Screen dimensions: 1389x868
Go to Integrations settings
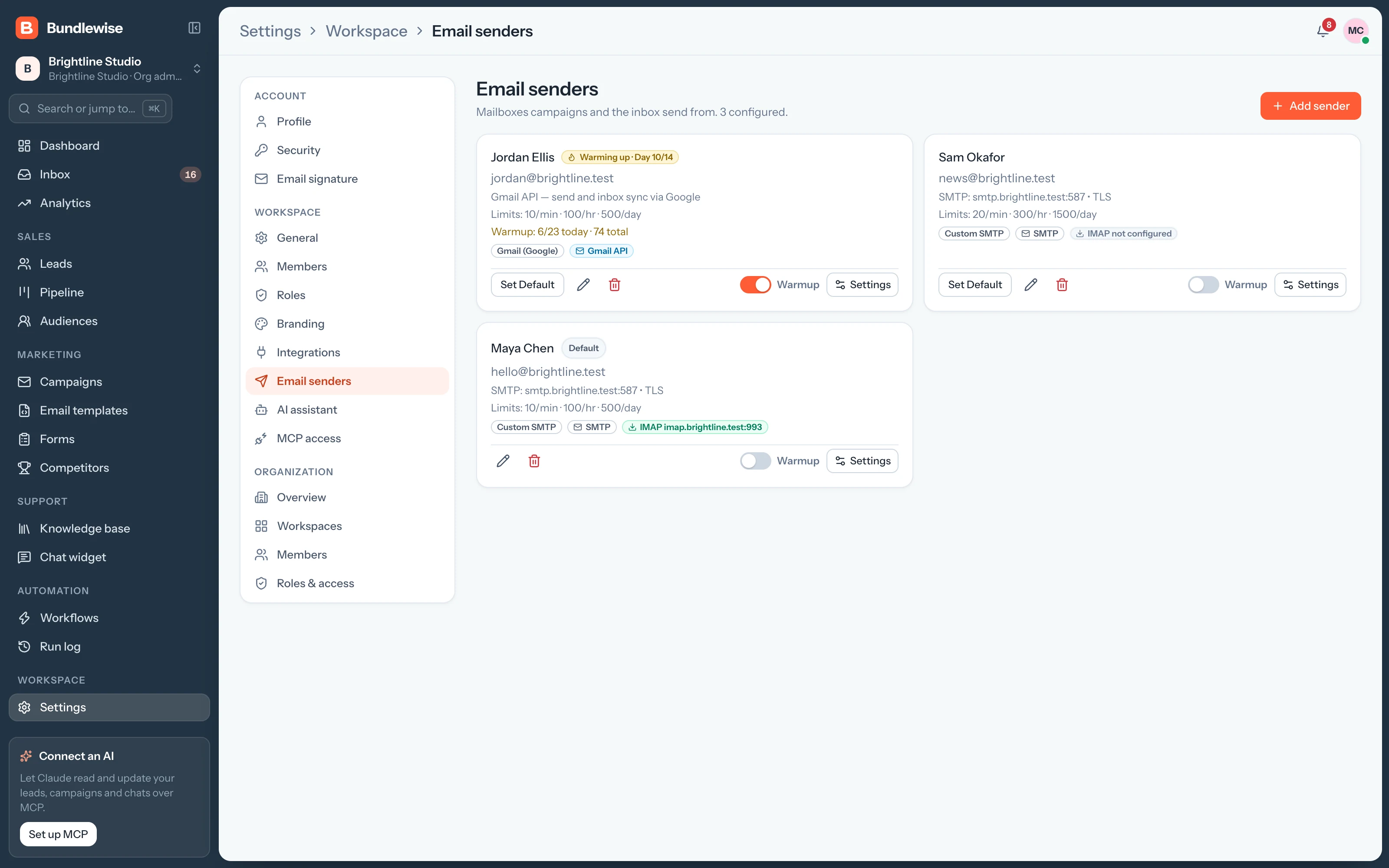tap(347, 352)
